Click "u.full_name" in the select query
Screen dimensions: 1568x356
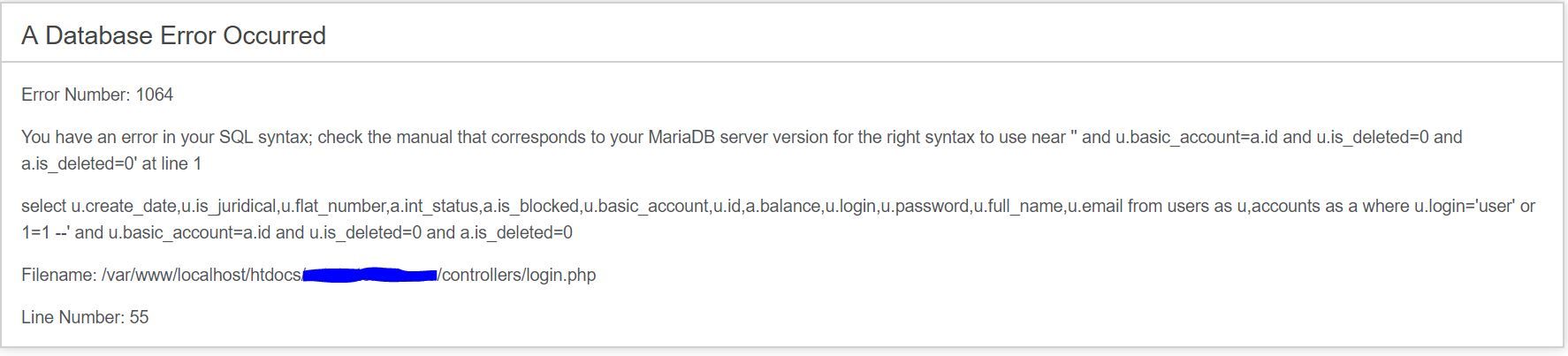[x=1018, y=206]
